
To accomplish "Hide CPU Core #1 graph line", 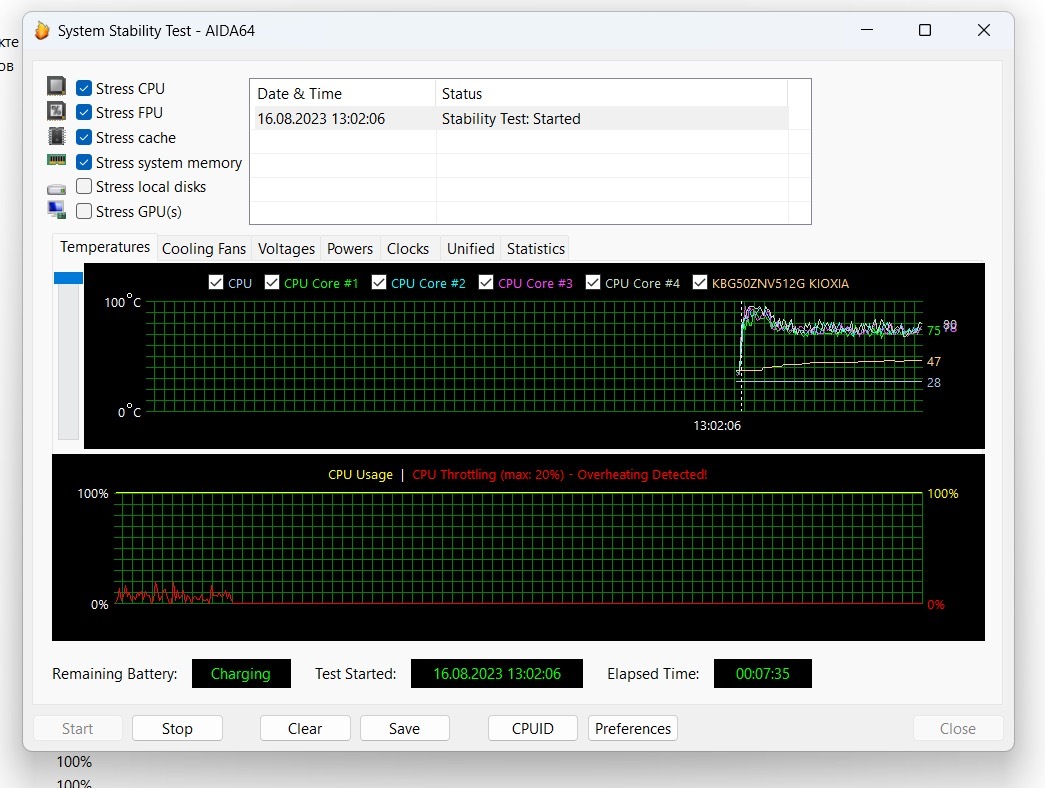I will point(272,283).
